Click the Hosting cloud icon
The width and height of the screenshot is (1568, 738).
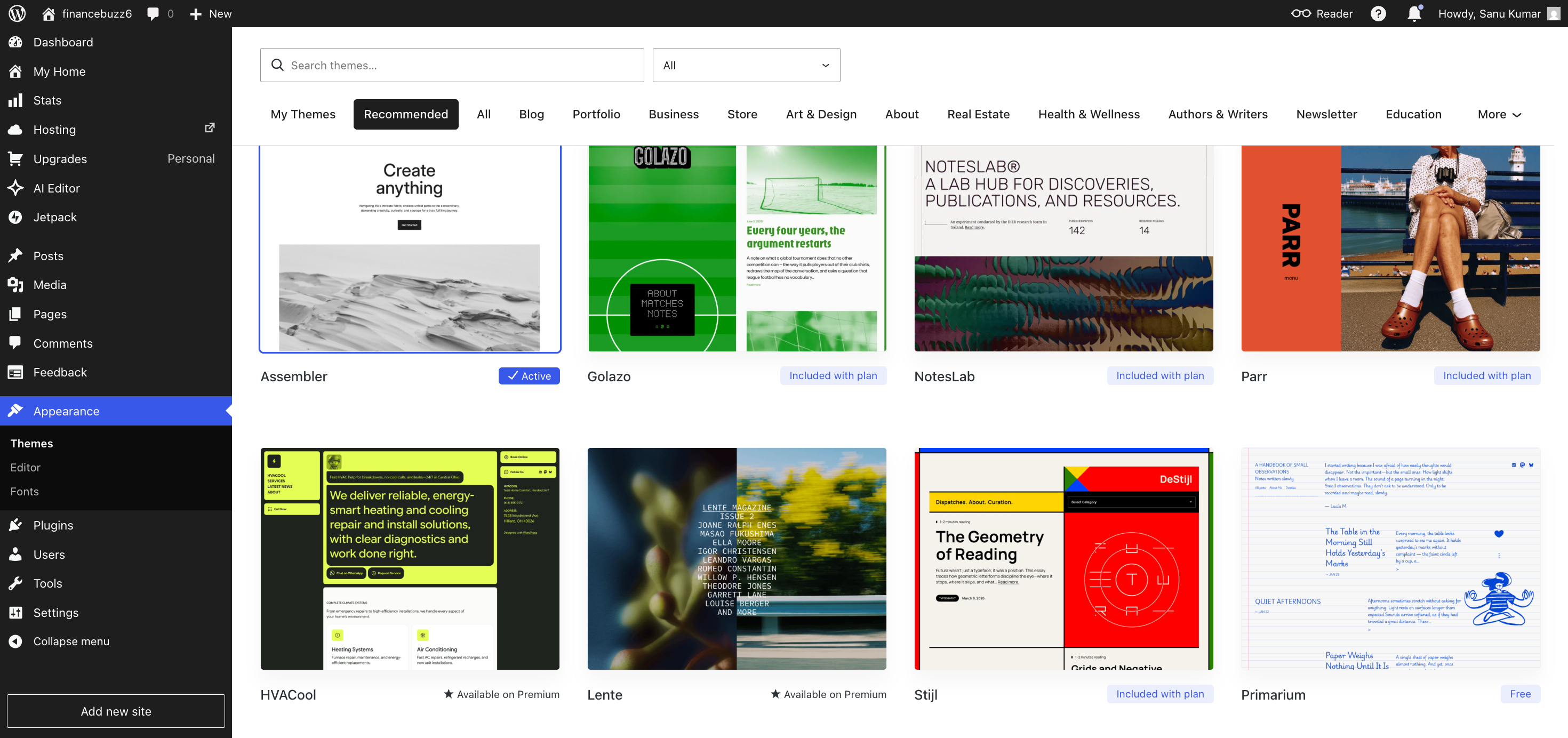(16, 130)
